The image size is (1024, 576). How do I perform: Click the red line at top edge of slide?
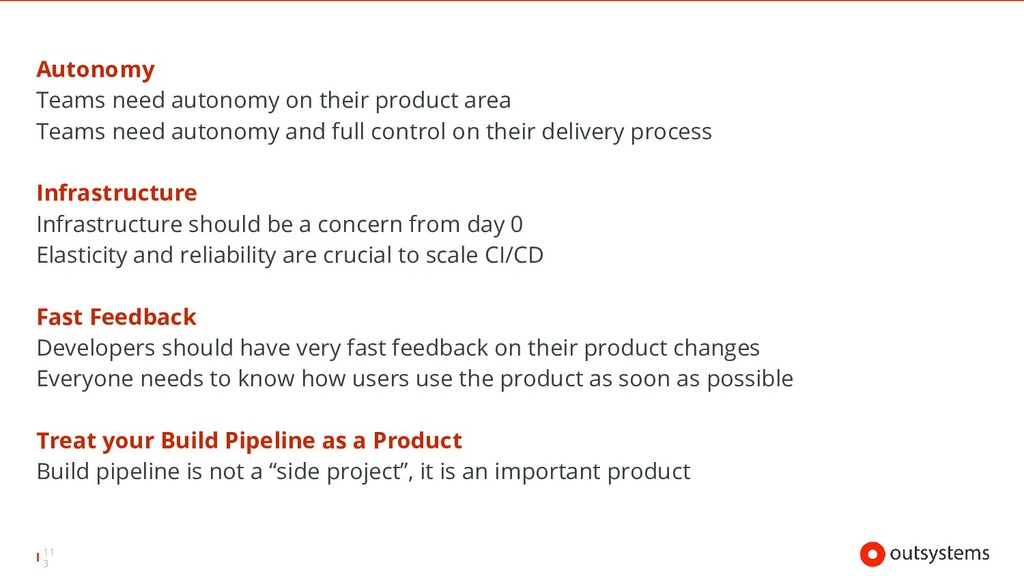point(512,1)
